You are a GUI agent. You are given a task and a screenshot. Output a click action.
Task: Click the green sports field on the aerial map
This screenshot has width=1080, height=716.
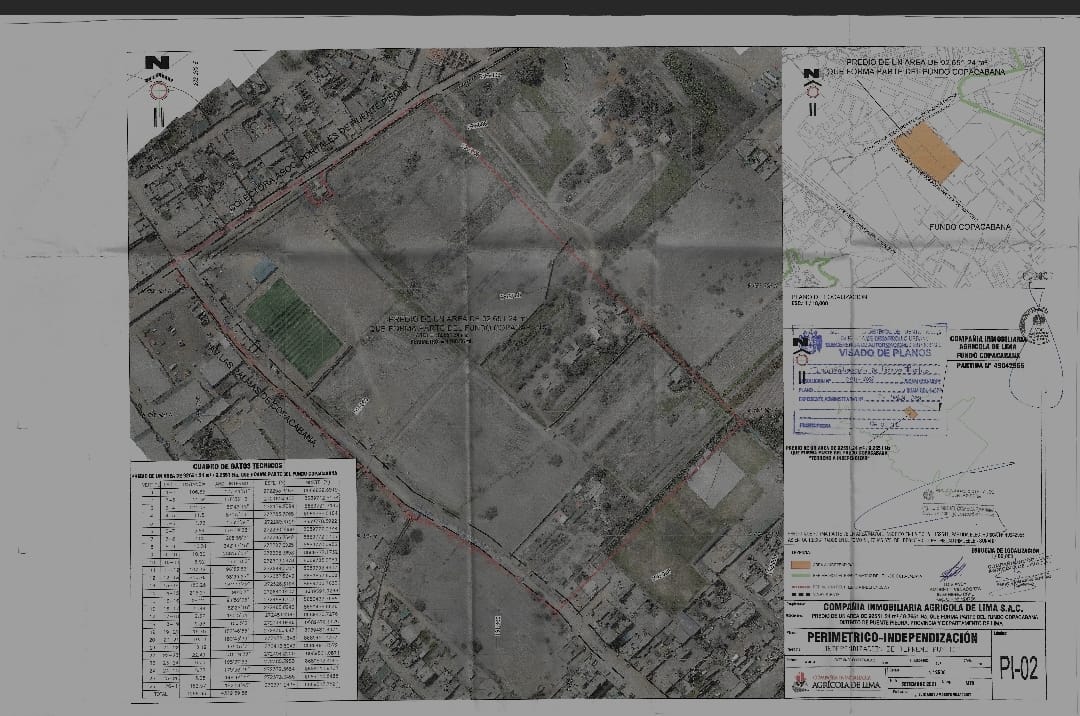coord(295,326)
